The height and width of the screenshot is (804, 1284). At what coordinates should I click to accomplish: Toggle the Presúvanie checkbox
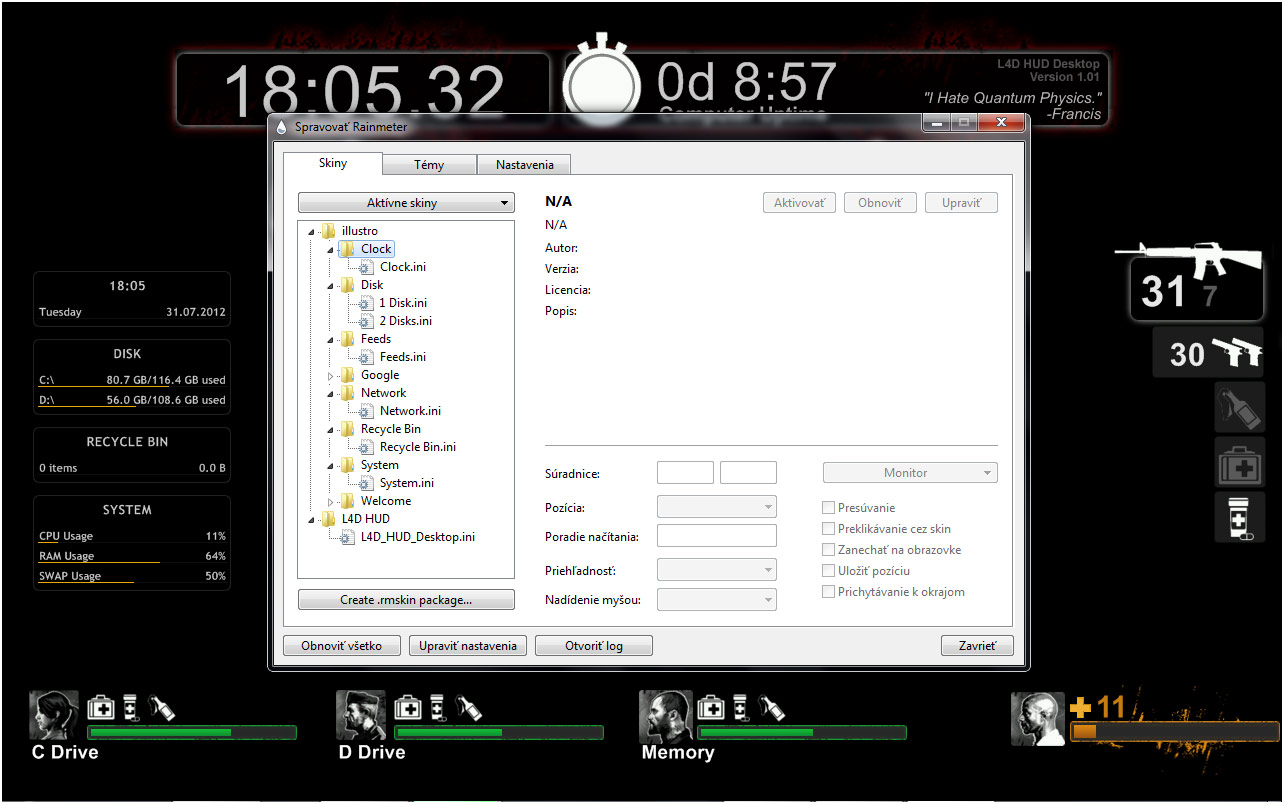pos(828,508)
